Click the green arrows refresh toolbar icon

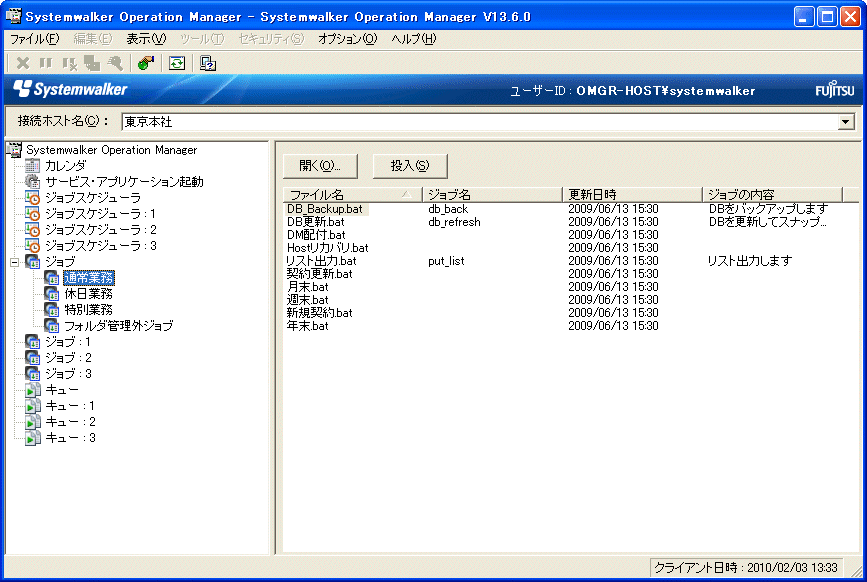(x=177, y=63)
